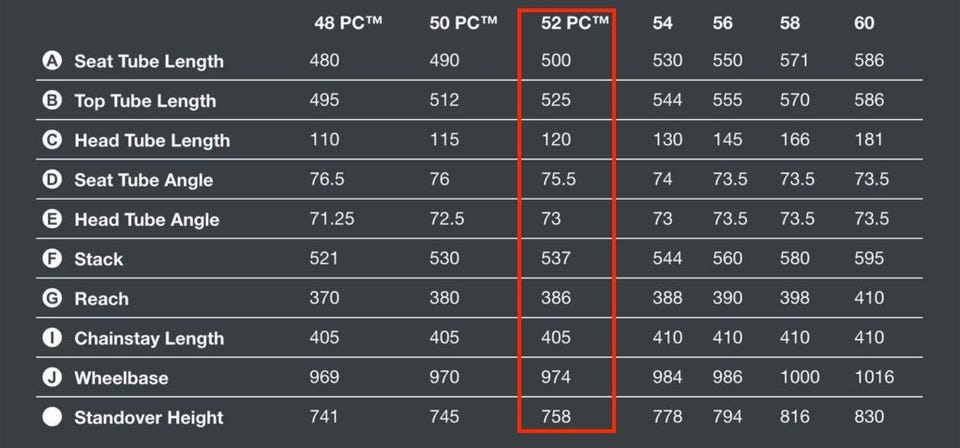This screenshot has height=448, width=960.
Task: Choose size 54 column header
Action: point(662,23)
